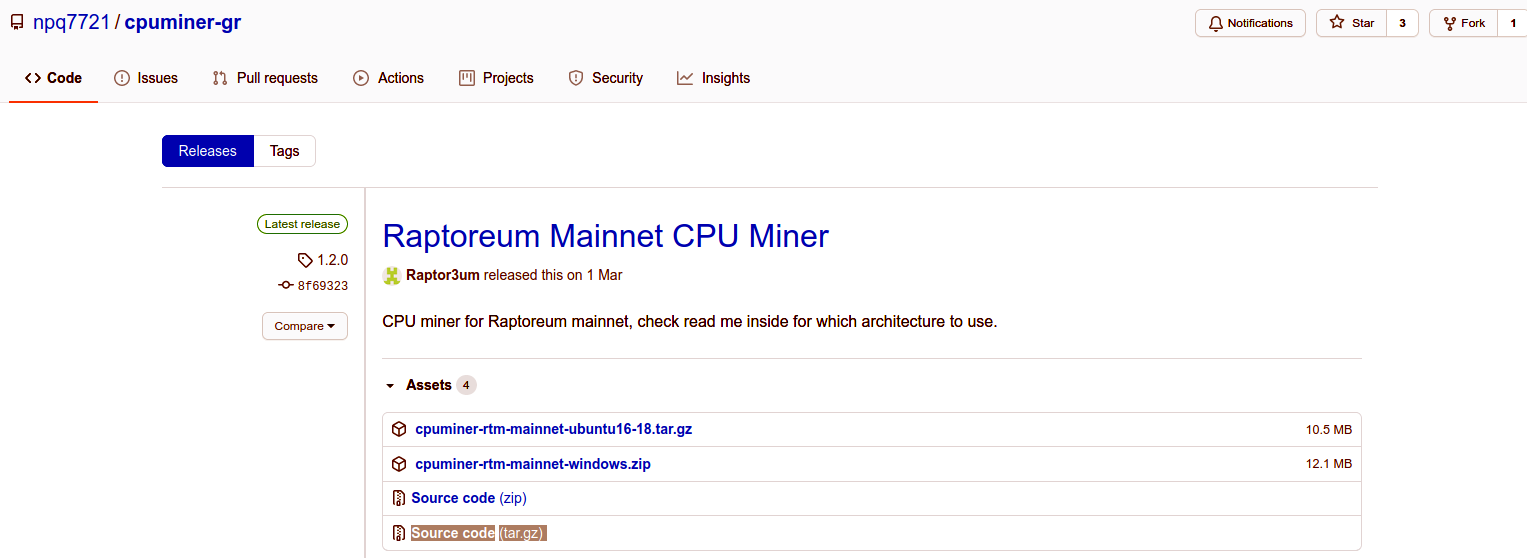The width and height of the screenshot is (1527, 558).
Task: Download cpuminer-rtm-mainnet-windows.zip
Action: point(533,464)
